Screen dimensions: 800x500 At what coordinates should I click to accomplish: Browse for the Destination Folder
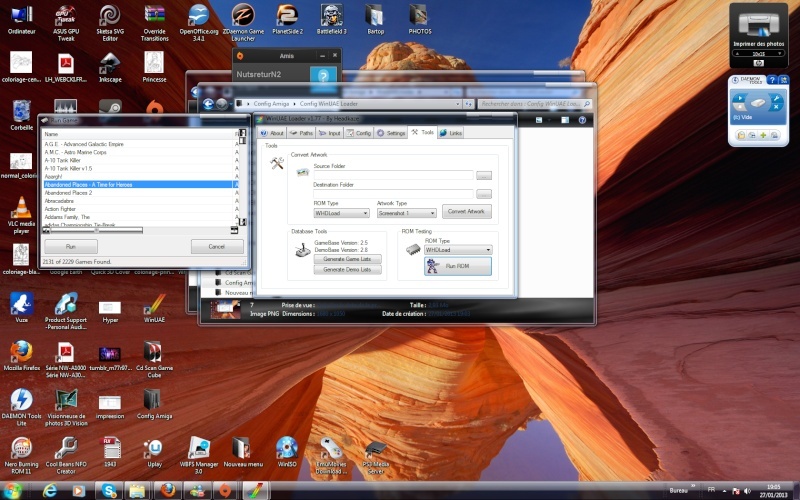click(484, 194)
